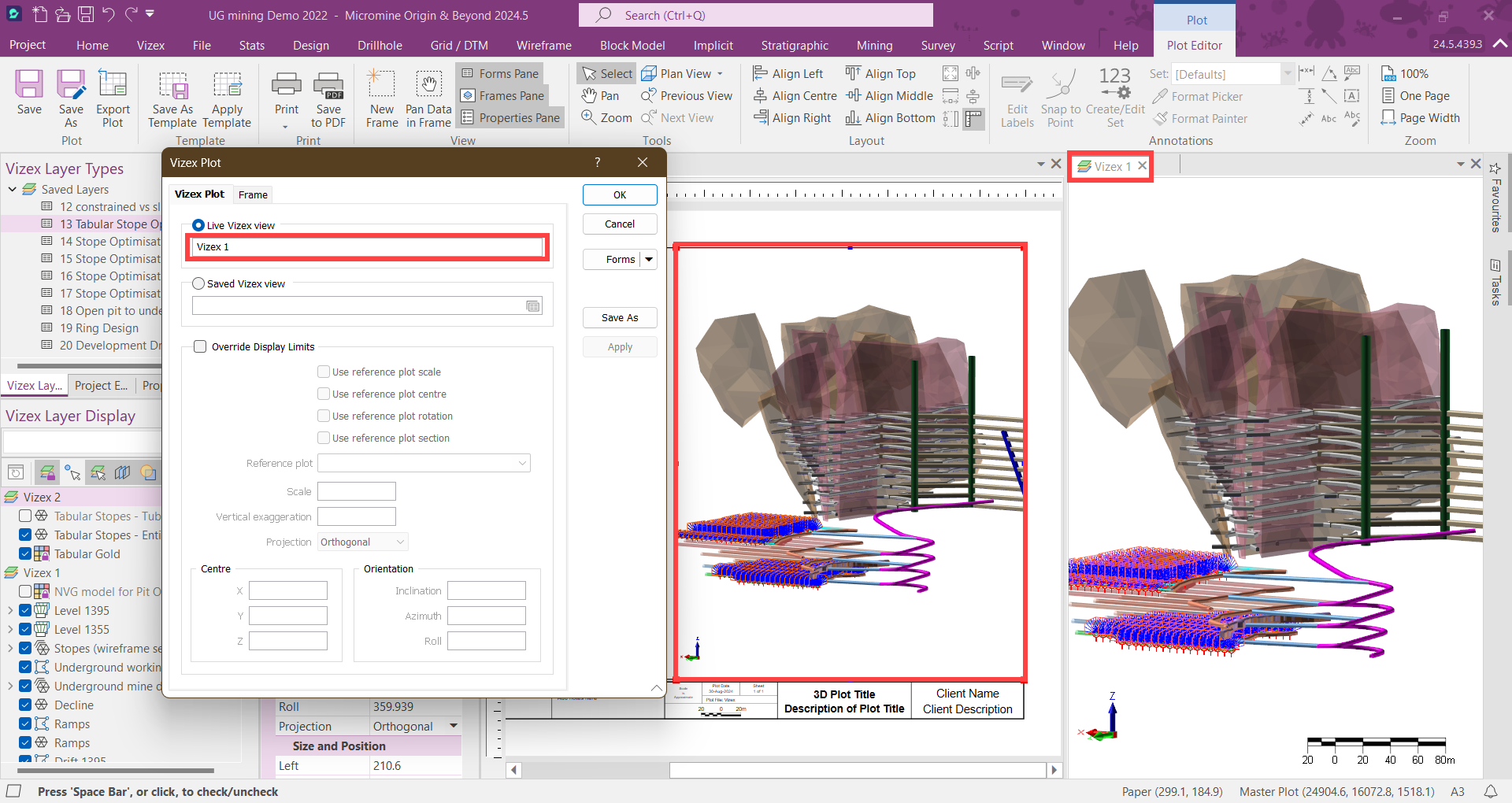Open the Save to PDF tool
This screenshot has height=803, width=1512.
tap(329, 96)
